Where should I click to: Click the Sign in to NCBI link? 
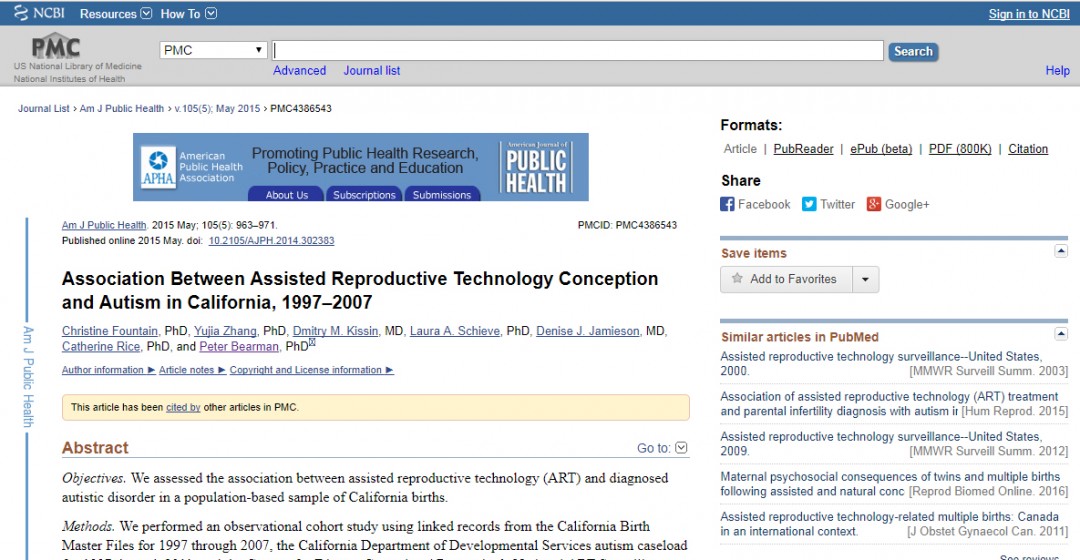(x=1028, y=14)
